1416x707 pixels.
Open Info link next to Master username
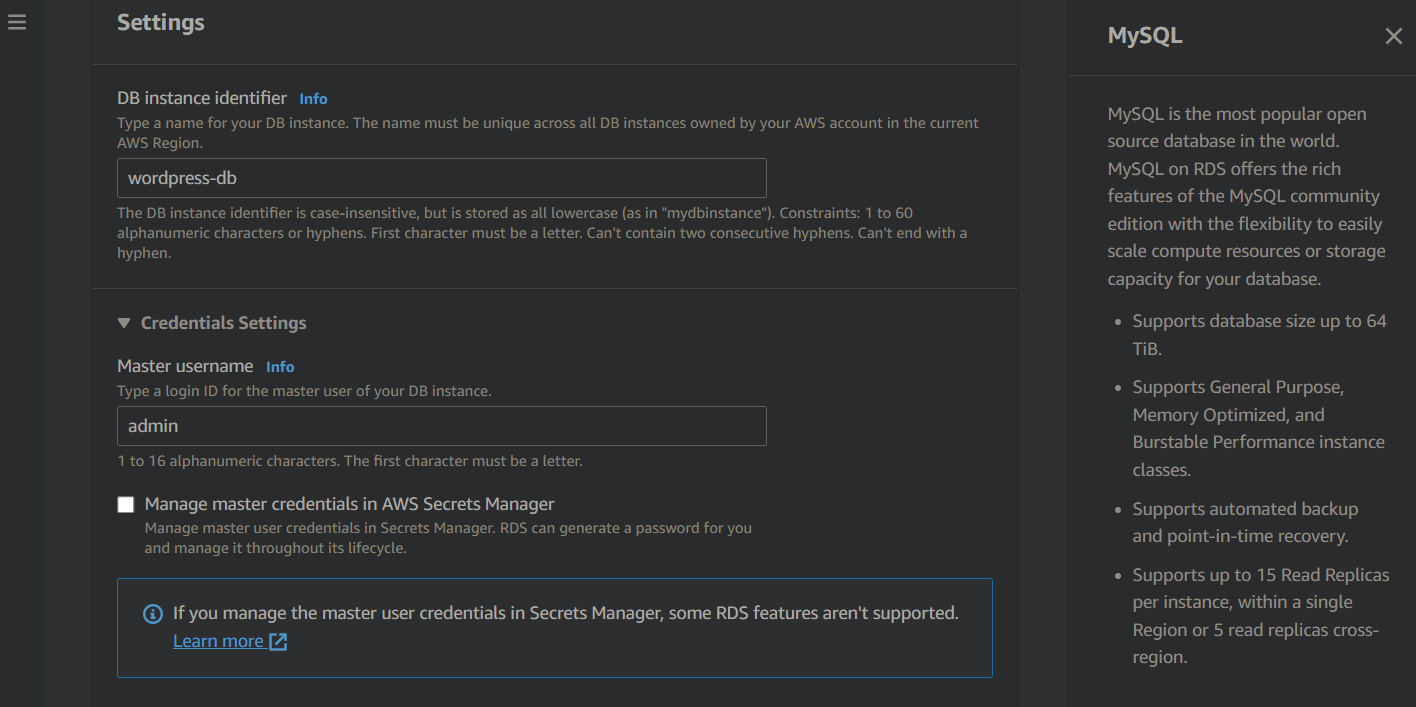point(280,367)
